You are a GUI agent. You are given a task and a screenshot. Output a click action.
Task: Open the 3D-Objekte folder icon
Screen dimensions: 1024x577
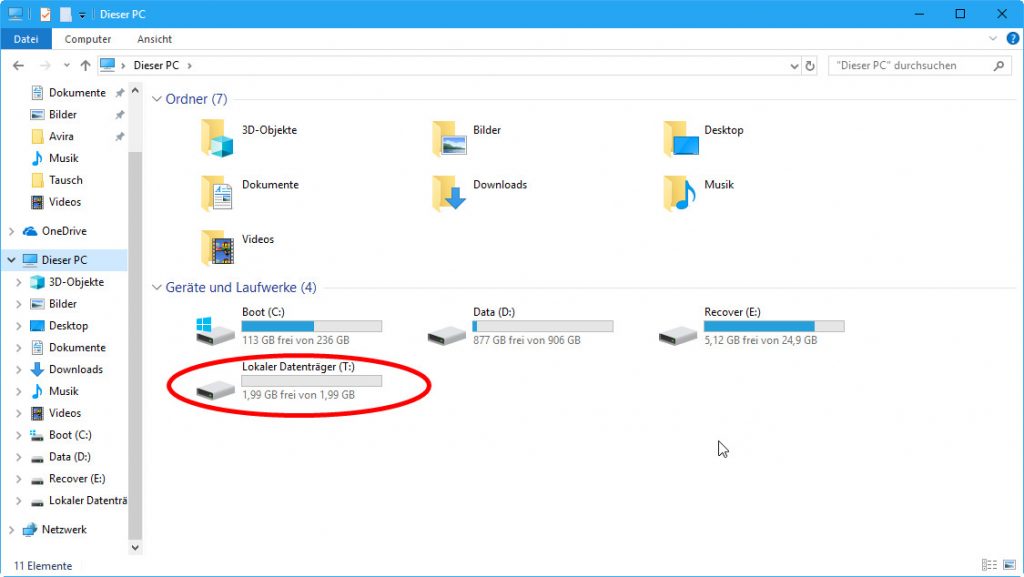216,138
